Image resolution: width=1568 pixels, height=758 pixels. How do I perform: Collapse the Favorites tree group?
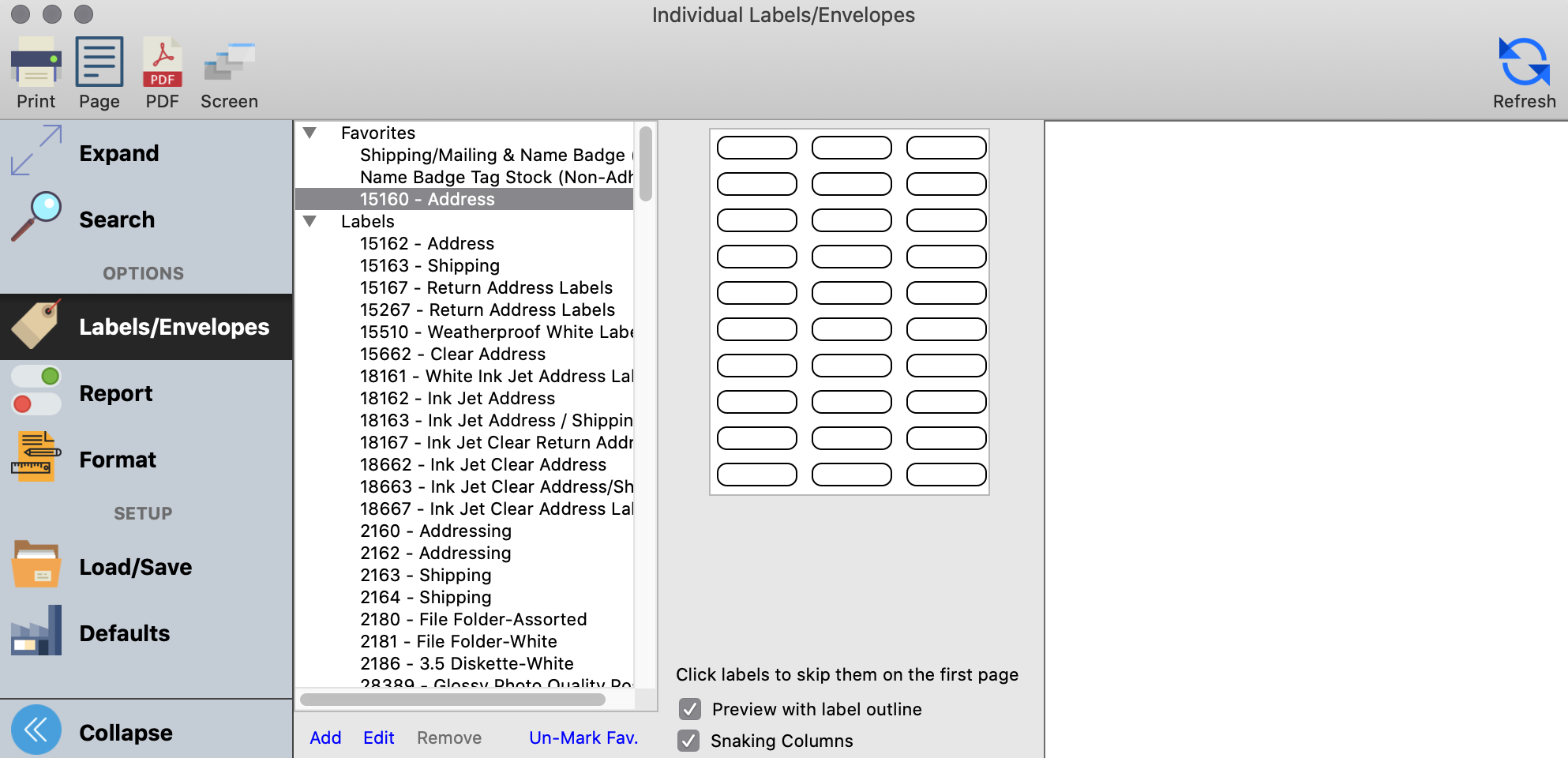310,133
